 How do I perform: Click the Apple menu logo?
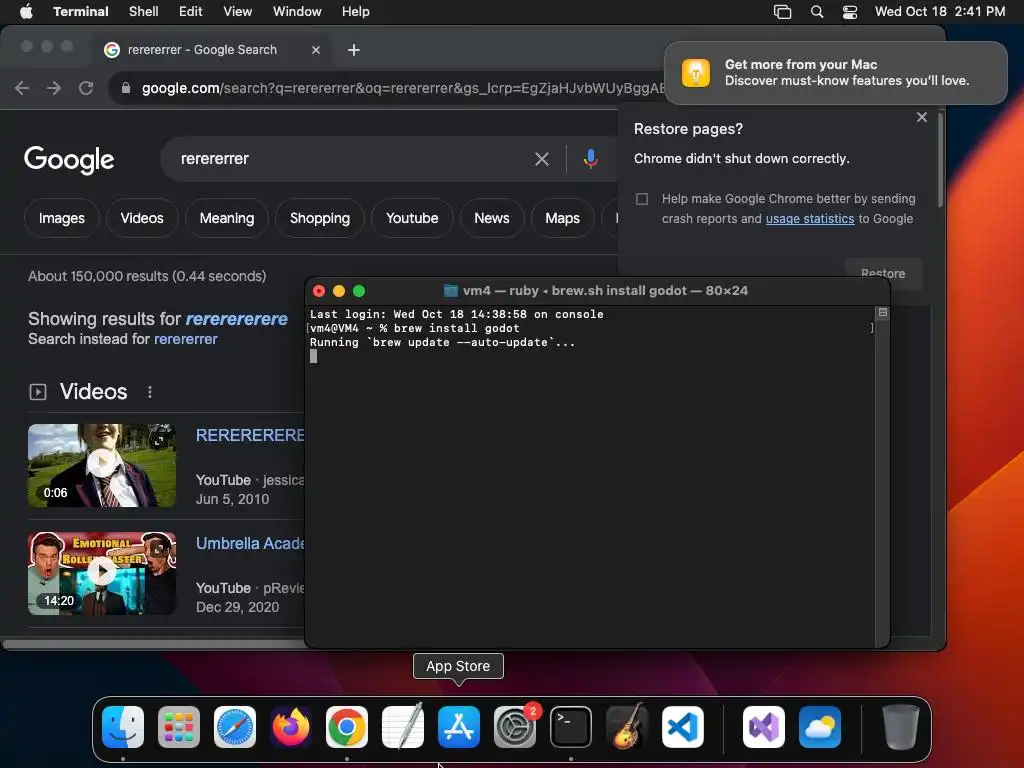click(26, 11)
